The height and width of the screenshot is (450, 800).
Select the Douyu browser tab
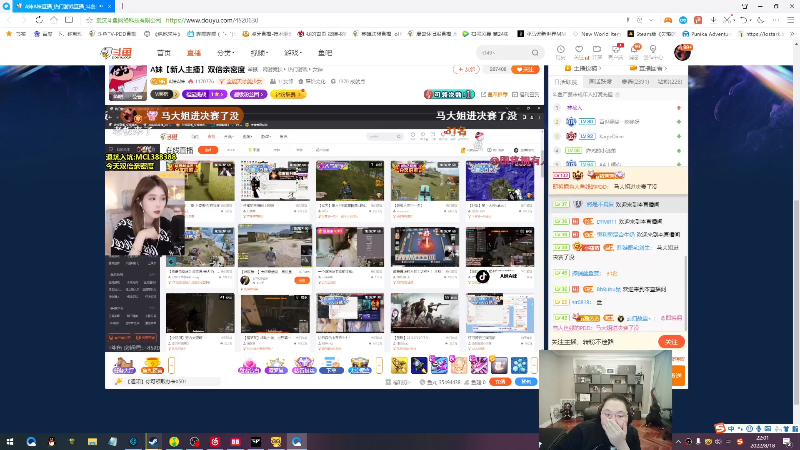point(64,6)
